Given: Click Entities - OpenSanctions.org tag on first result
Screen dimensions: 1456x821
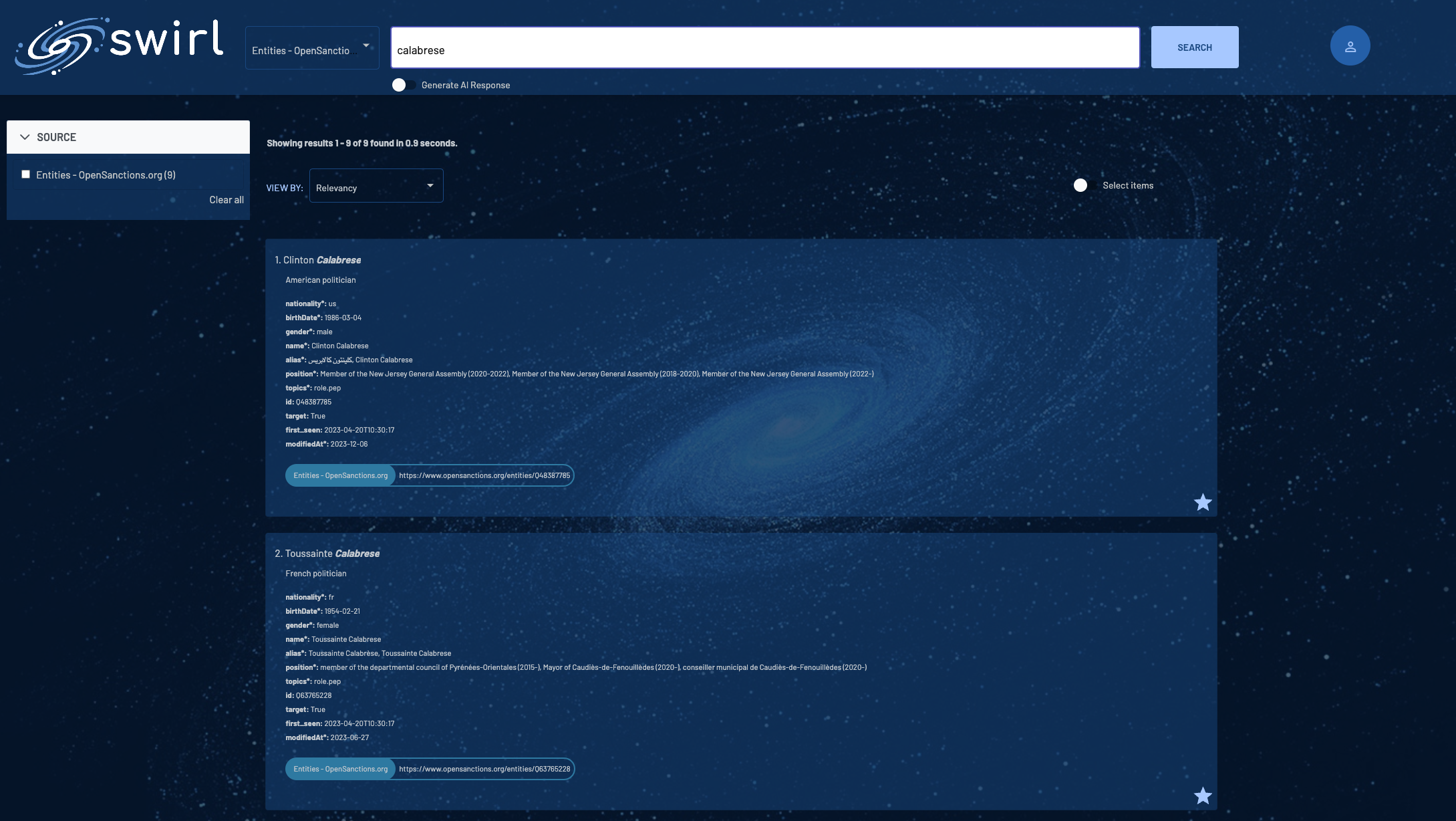Looking at the screenshot, I should pos(340,475).
